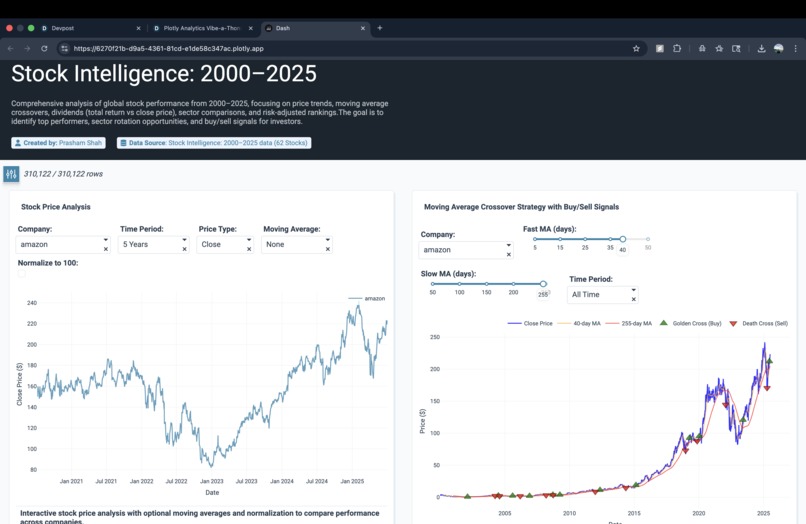Select the Dash tab
The width and height of the screenshot is (806, 524).
315,28
